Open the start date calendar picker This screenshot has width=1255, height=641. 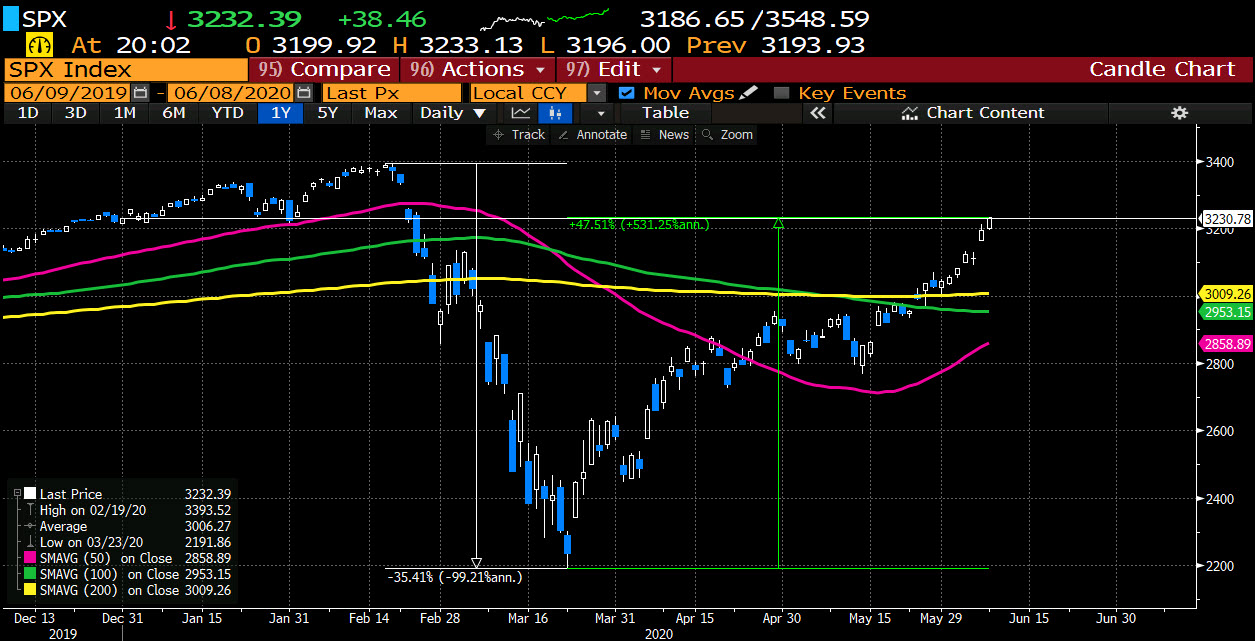coord(140,92)
